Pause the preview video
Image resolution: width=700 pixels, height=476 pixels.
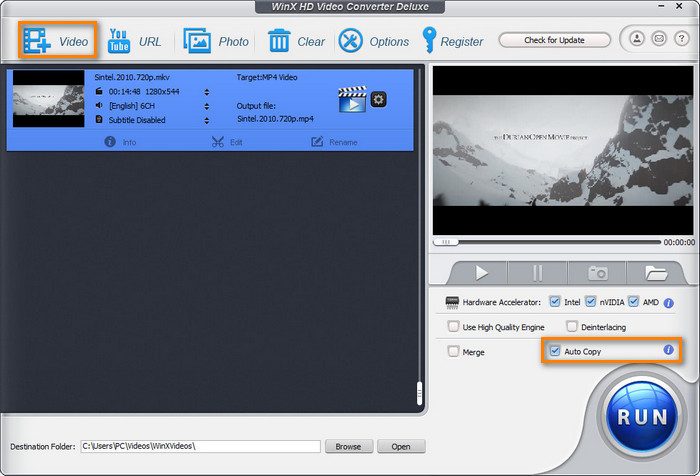coord(538,273)
